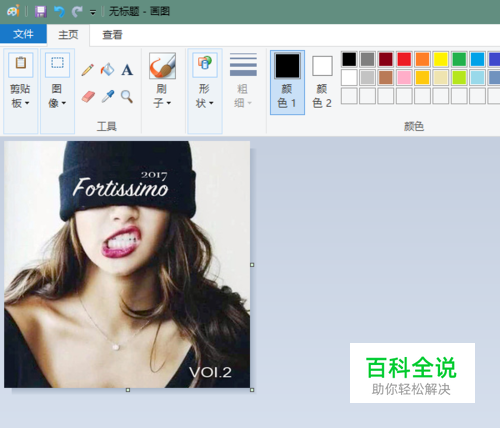Pick the pink (rose) color swatch
This screenshot has width=500, height=428.
point(404,78)
